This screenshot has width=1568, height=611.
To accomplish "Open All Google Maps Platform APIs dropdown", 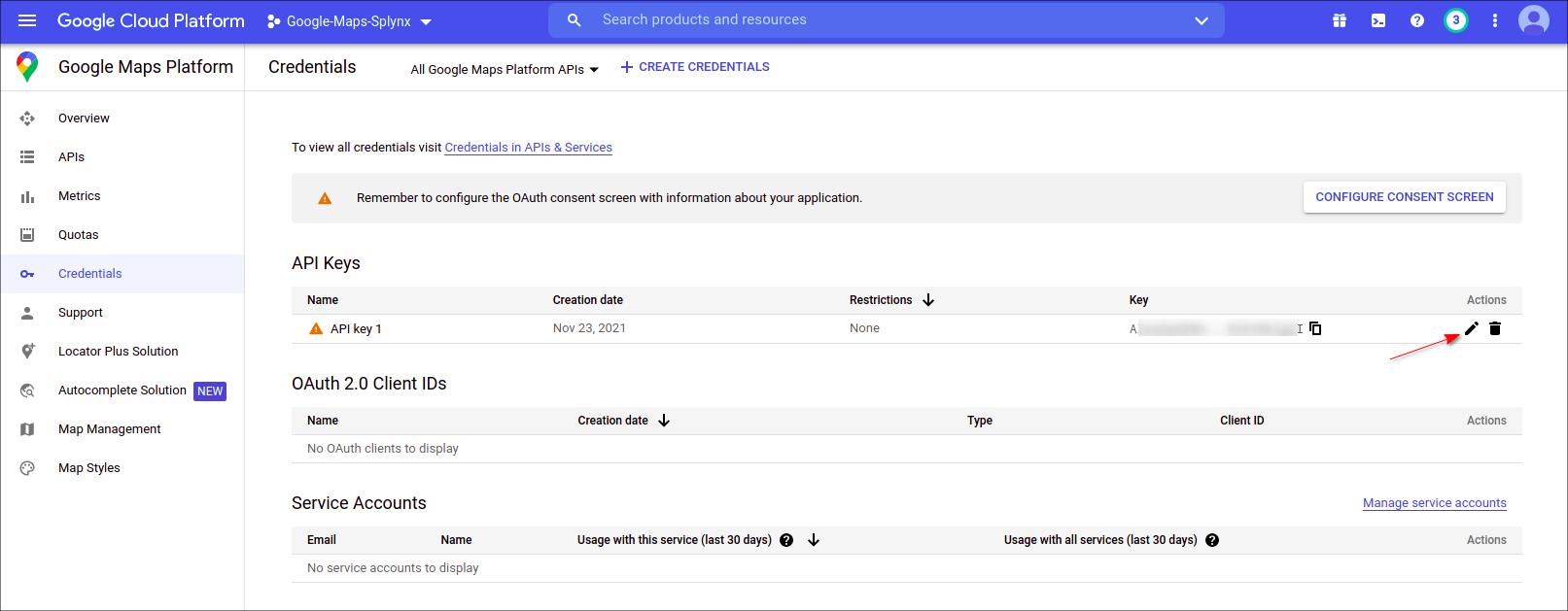I will pos(505,69).
